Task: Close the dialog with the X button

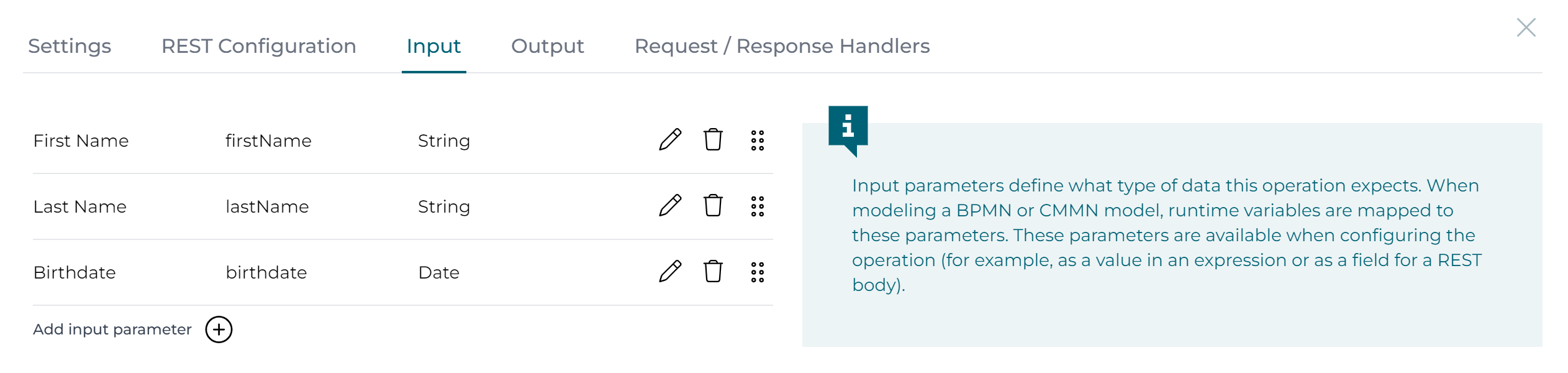Action: [1526, 27]
